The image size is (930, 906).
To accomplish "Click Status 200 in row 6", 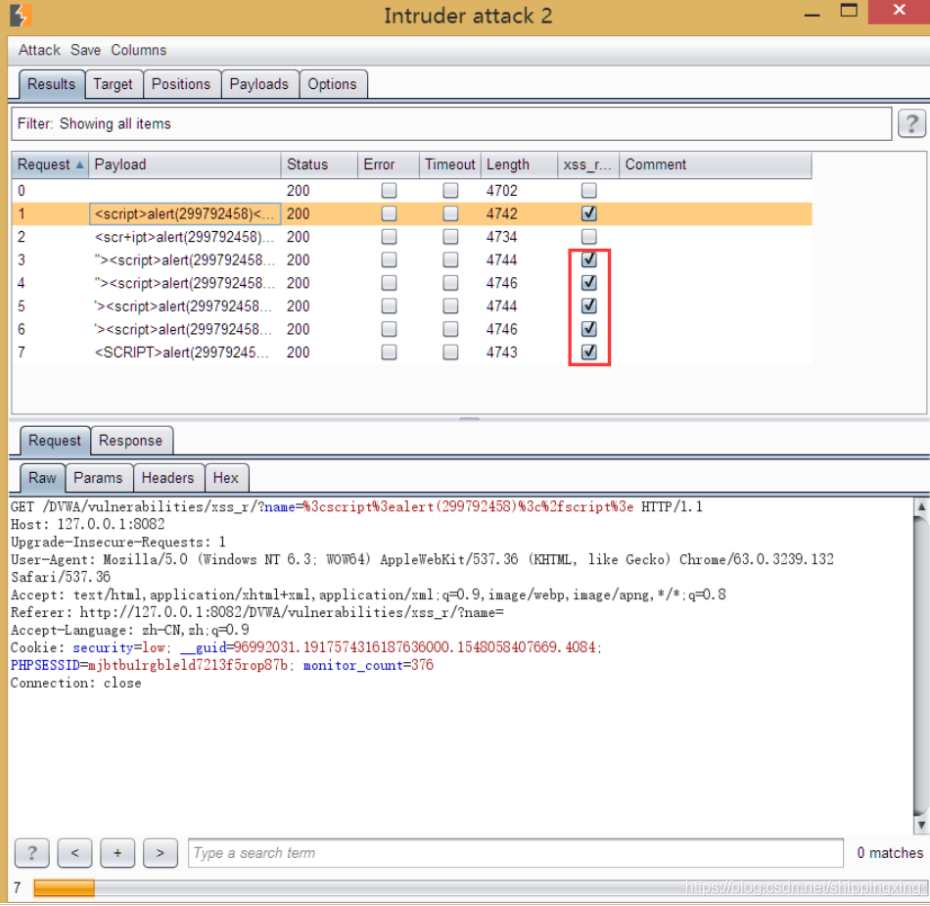I will [x=298, y=330].
